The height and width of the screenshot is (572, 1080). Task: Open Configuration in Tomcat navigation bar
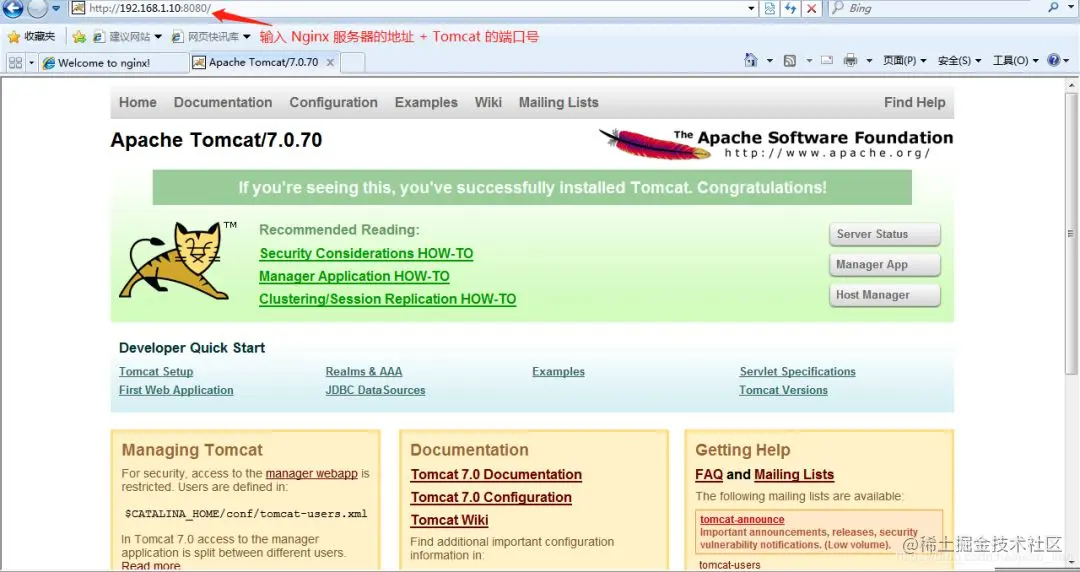[x=333, y=102]
